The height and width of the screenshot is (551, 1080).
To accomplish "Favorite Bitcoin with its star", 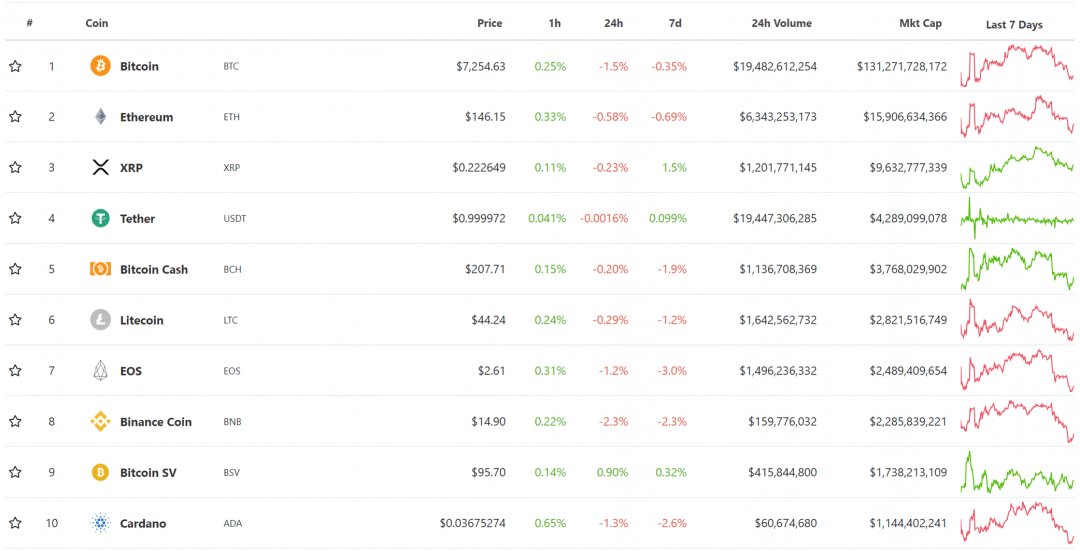I will click(x=15, y=66).
